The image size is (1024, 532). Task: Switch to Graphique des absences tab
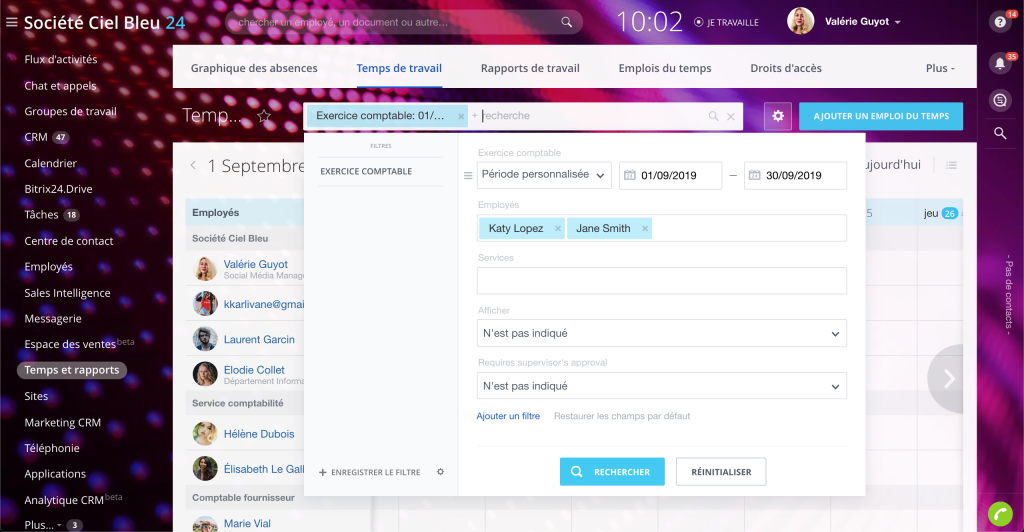click(x=254, y=68)
